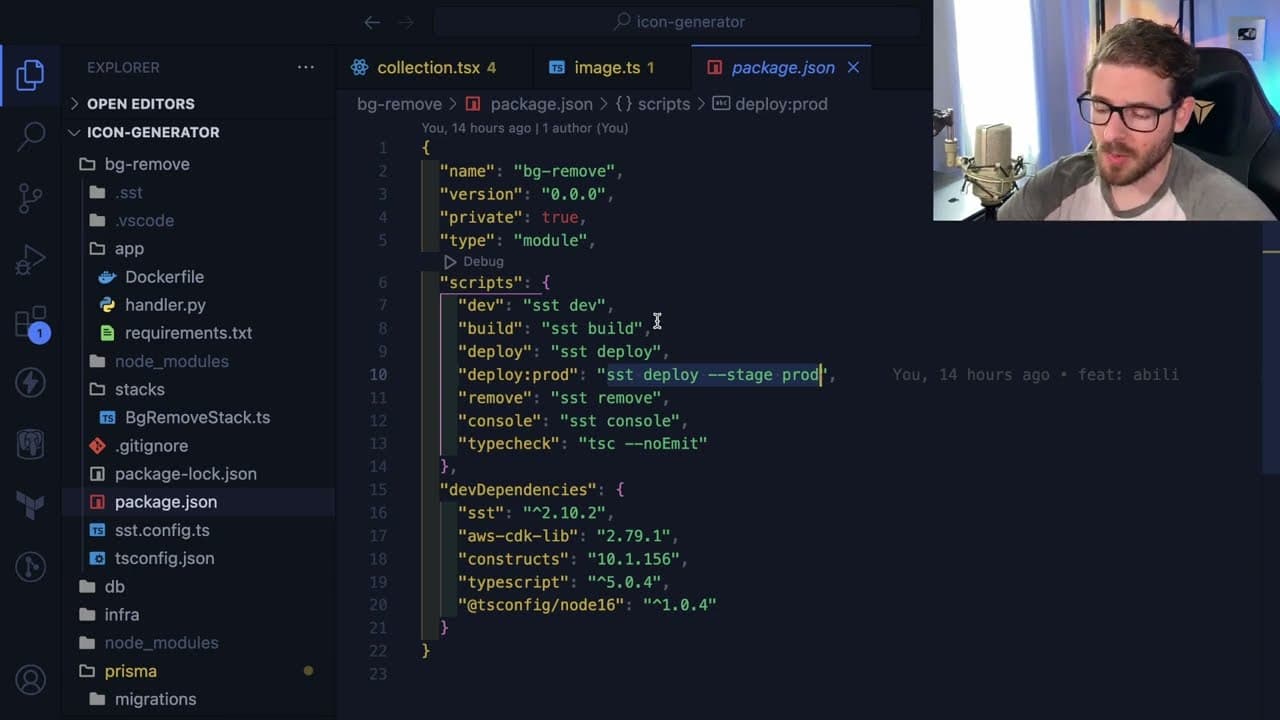
Task: Click the Debug code lens above scripts
Action: point(474,261)
